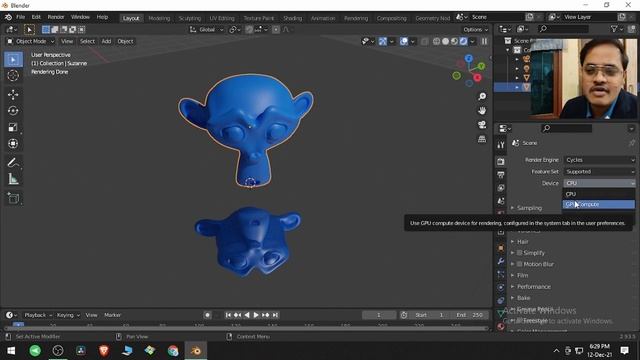Select the Scale tool
This screenshot has height=360, width=640.
pyautogui.click(x=13, y=127)
